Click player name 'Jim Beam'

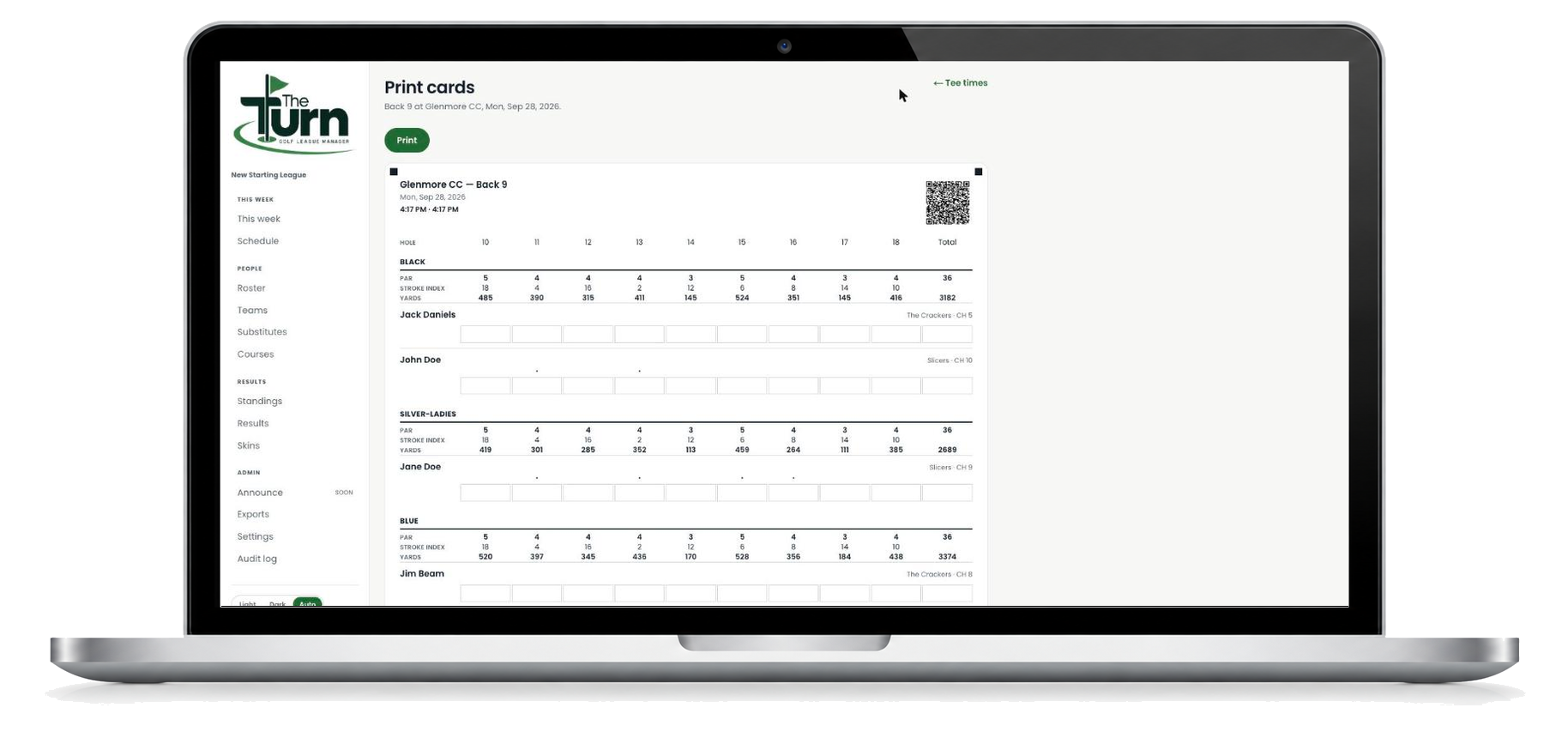click(x=422, y=574)
